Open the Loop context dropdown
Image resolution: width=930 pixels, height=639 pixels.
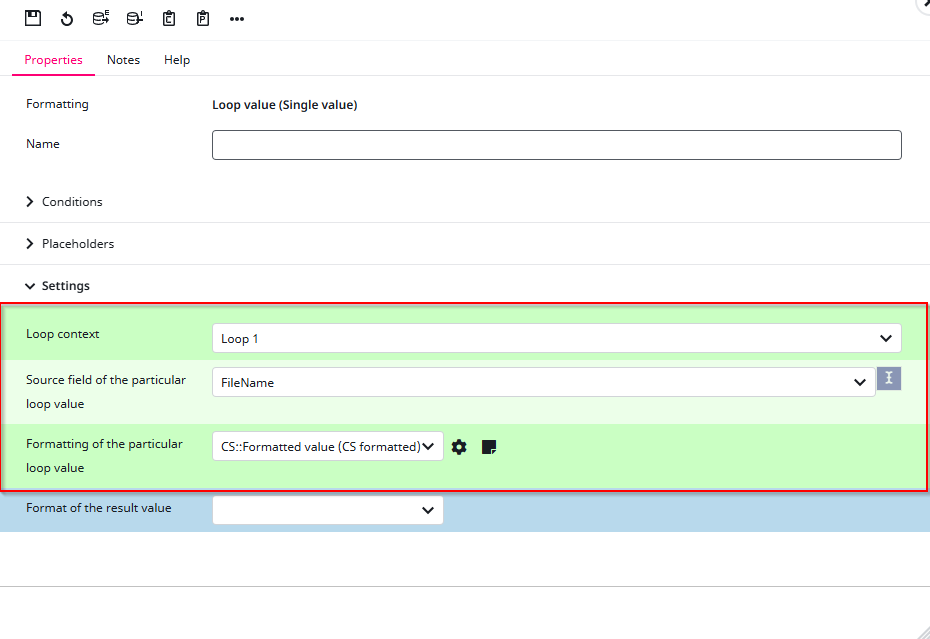pos(556,338)
